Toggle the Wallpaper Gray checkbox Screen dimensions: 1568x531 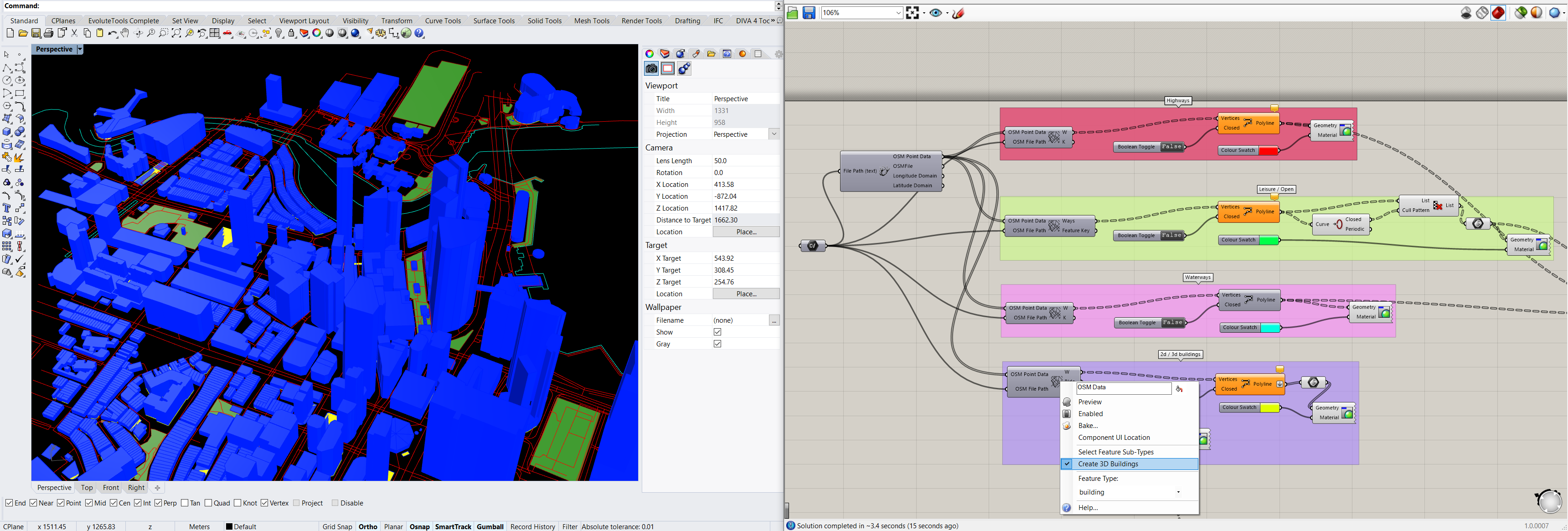click(717, 344)
